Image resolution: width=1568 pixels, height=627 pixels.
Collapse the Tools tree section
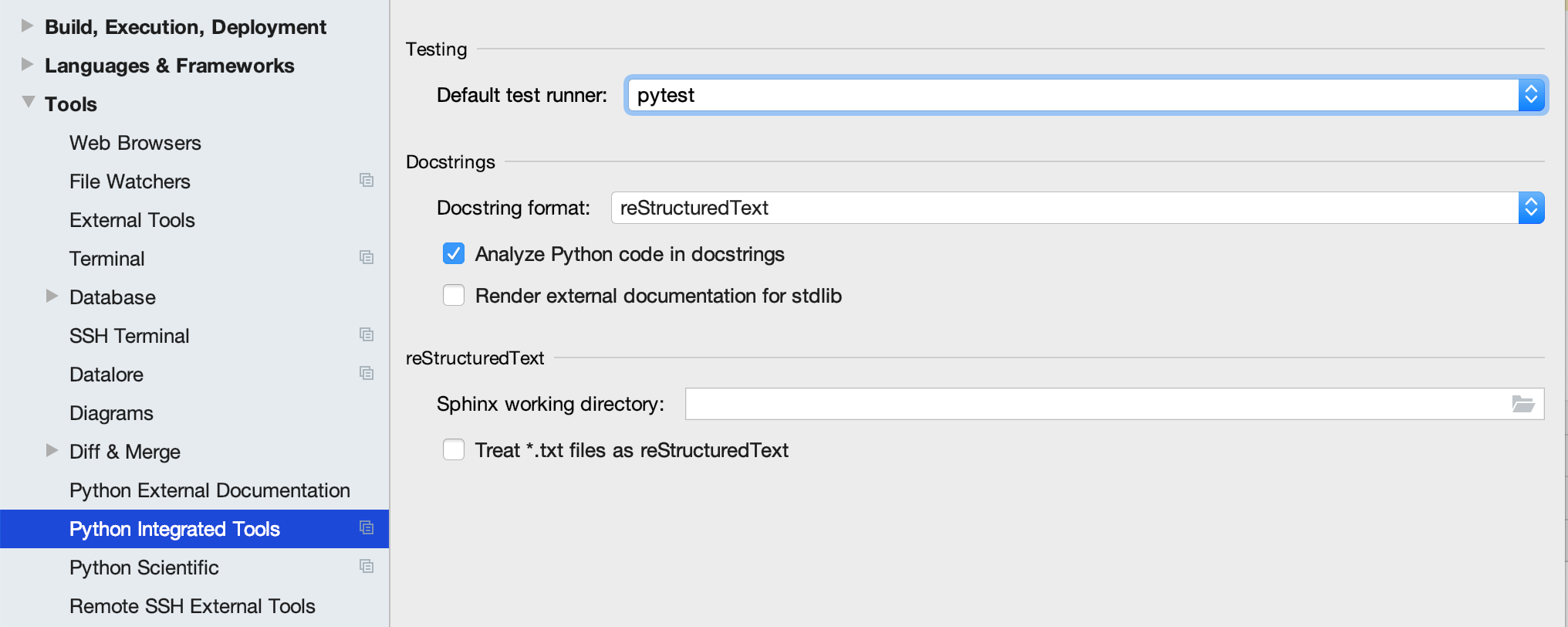pyautogui.click(x=29, y=102)
